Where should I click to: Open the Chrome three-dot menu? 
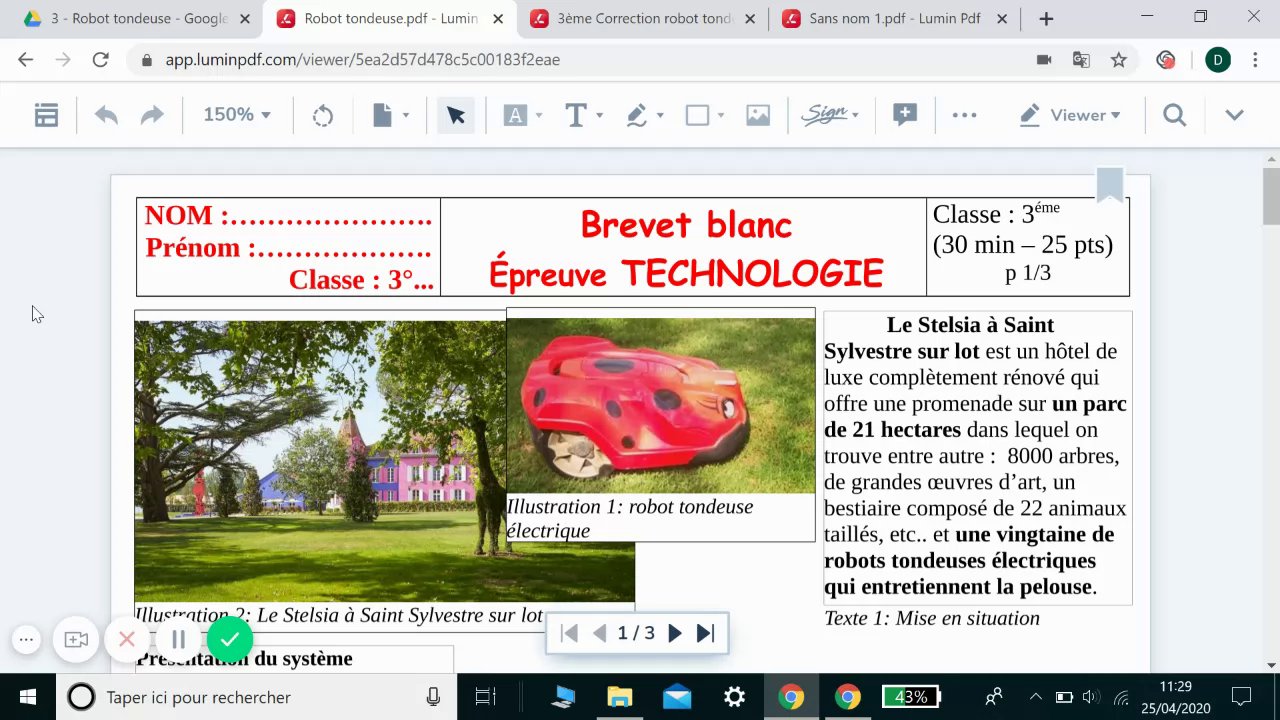pyautogui.click(x=1256, y=60)
